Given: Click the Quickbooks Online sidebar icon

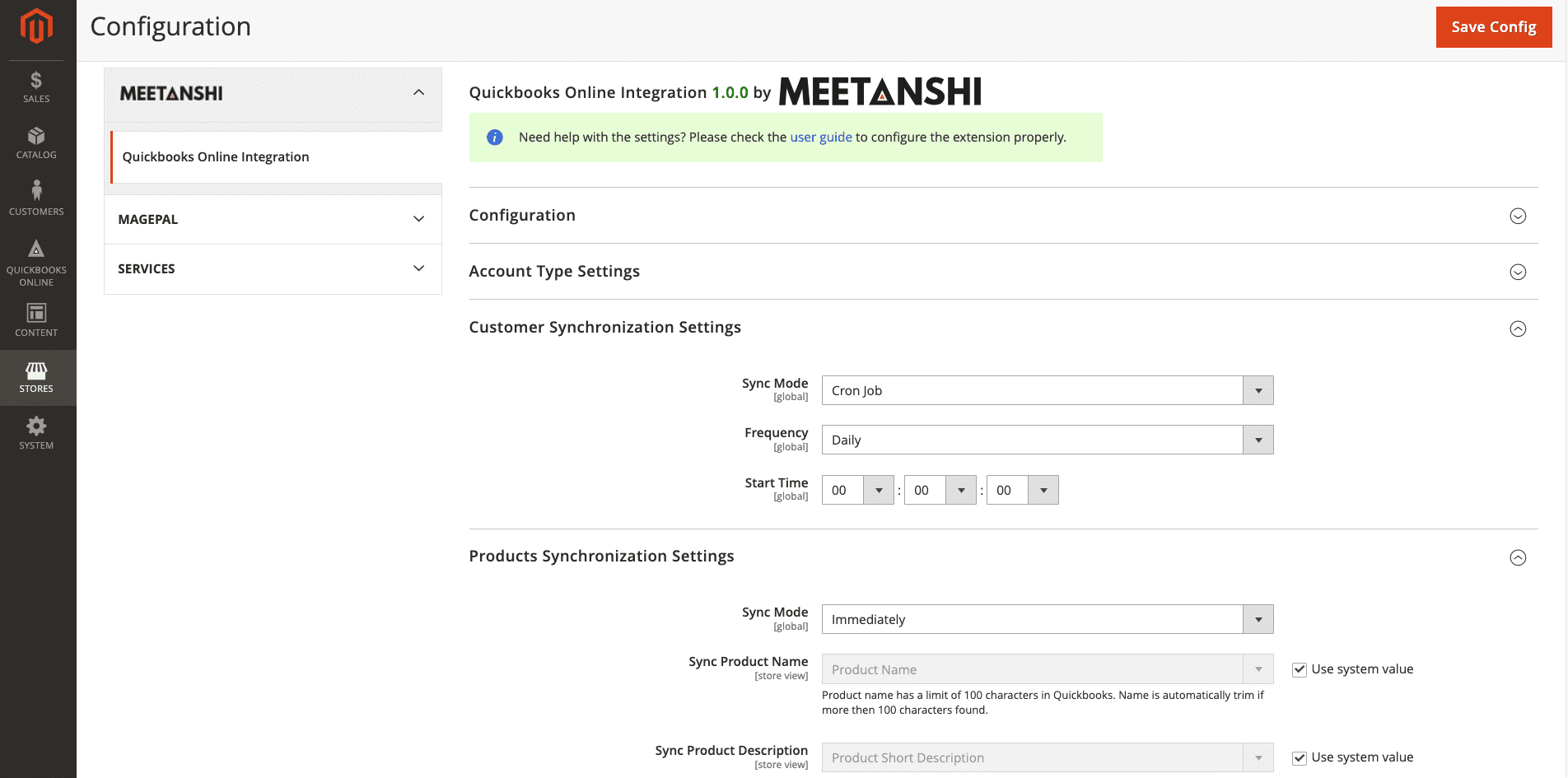Looking at the screenshot, I should coord(36,259).
